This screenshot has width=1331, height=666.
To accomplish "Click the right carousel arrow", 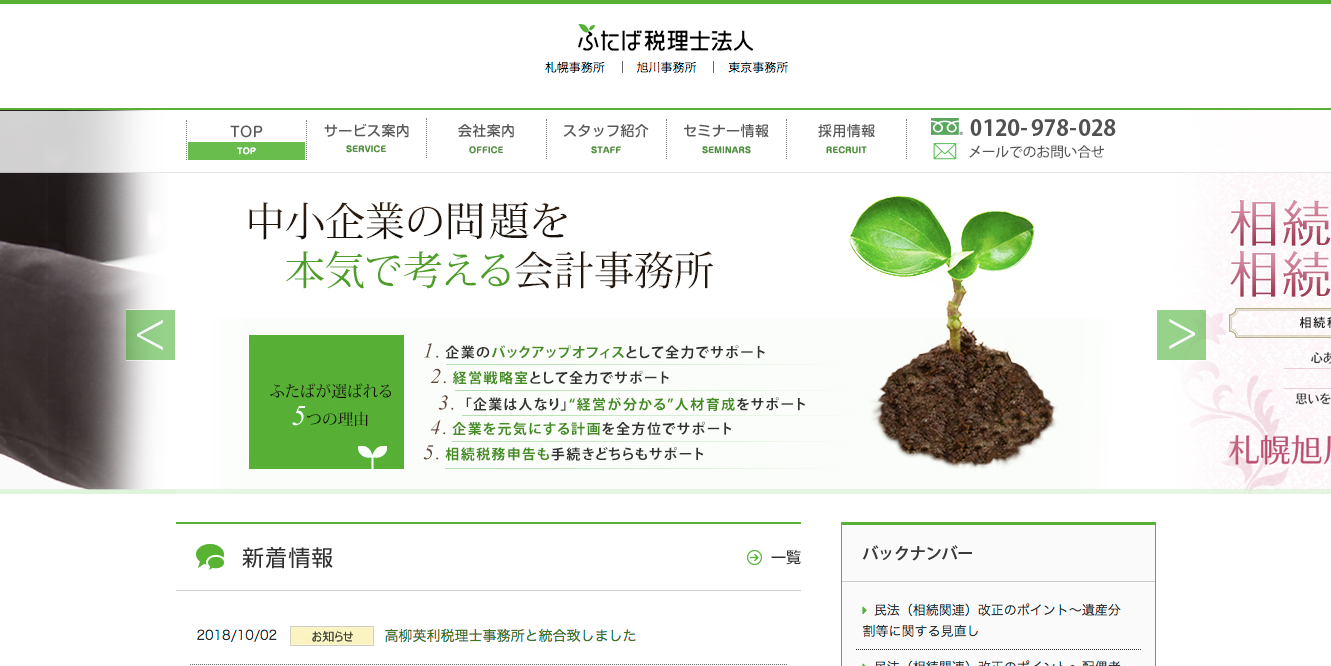I will point(1181,336).
